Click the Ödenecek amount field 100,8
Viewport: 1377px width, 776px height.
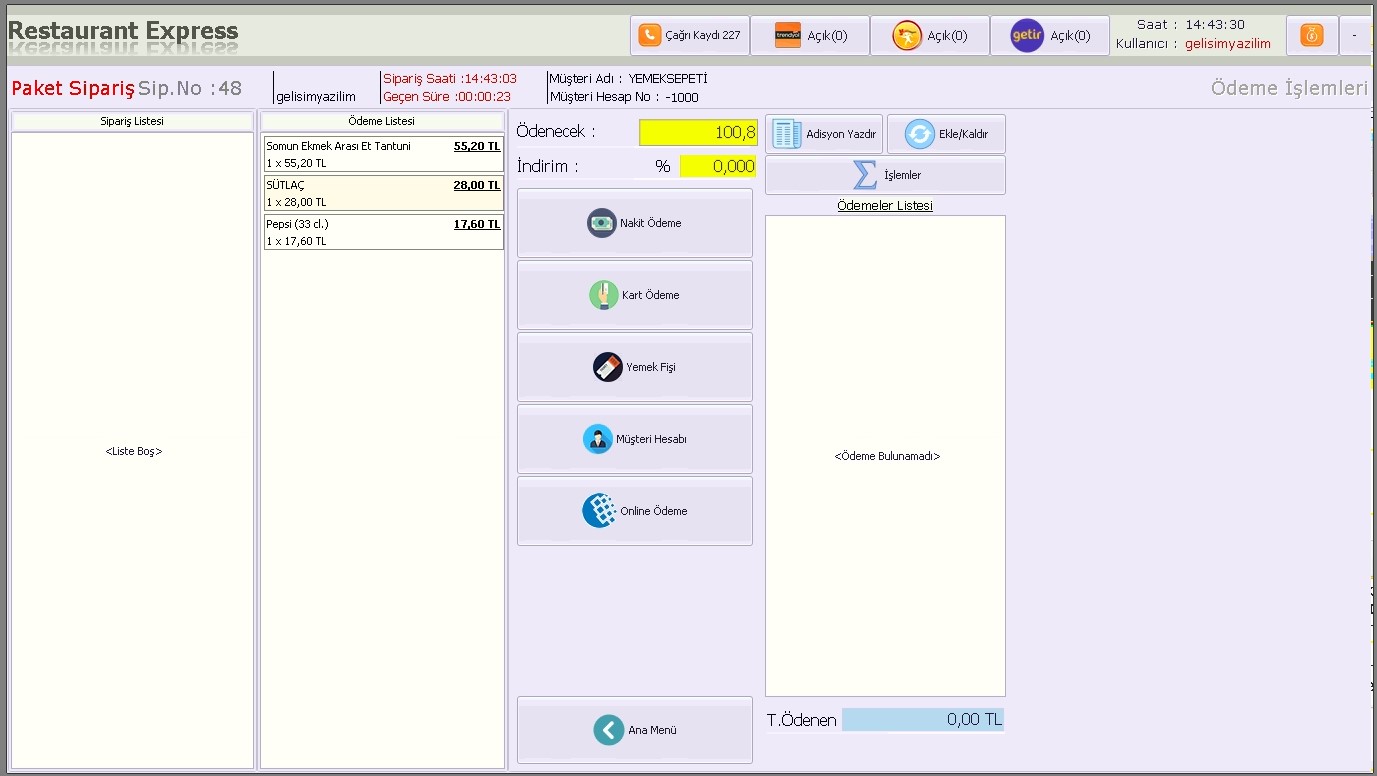point(698,132)
